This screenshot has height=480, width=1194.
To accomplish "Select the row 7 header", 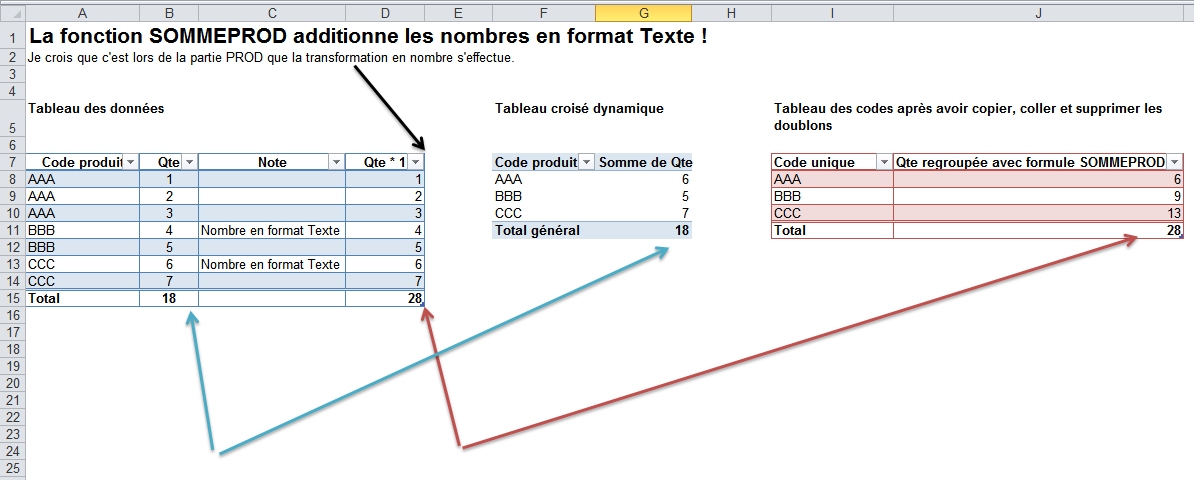I will [x=12, y=162].
